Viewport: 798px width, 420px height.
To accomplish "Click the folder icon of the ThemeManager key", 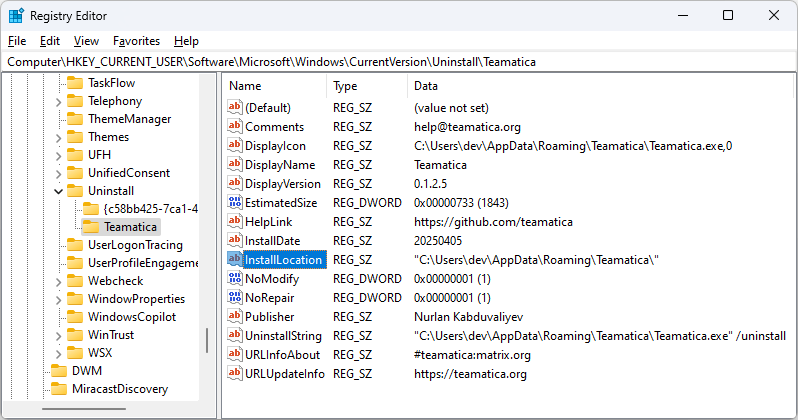I will click(x=75, y=119).
